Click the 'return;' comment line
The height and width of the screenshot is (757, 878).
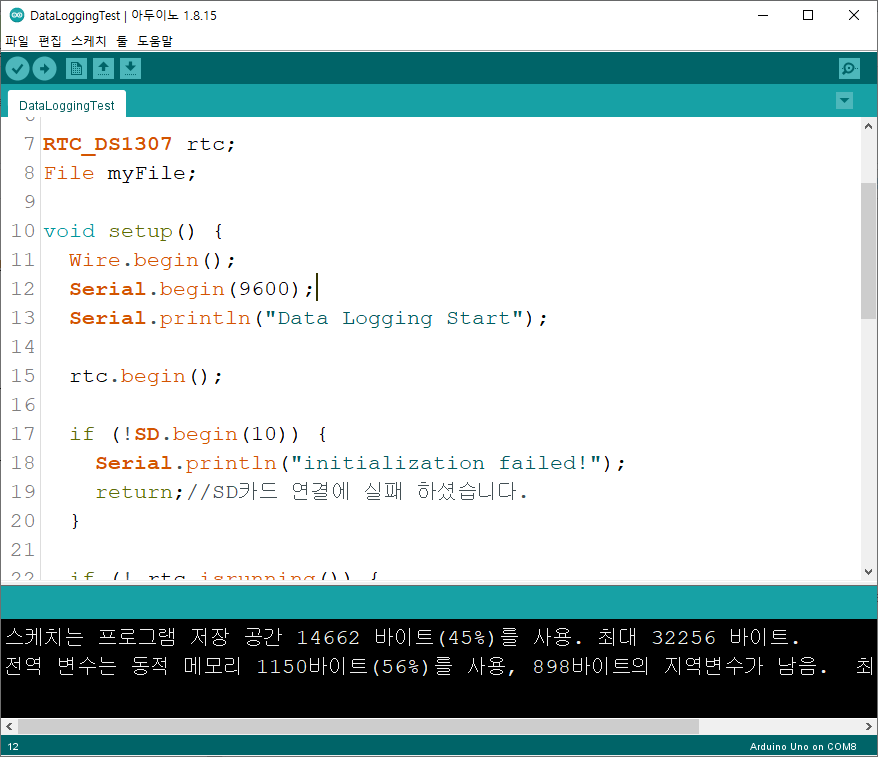(311, 492)
